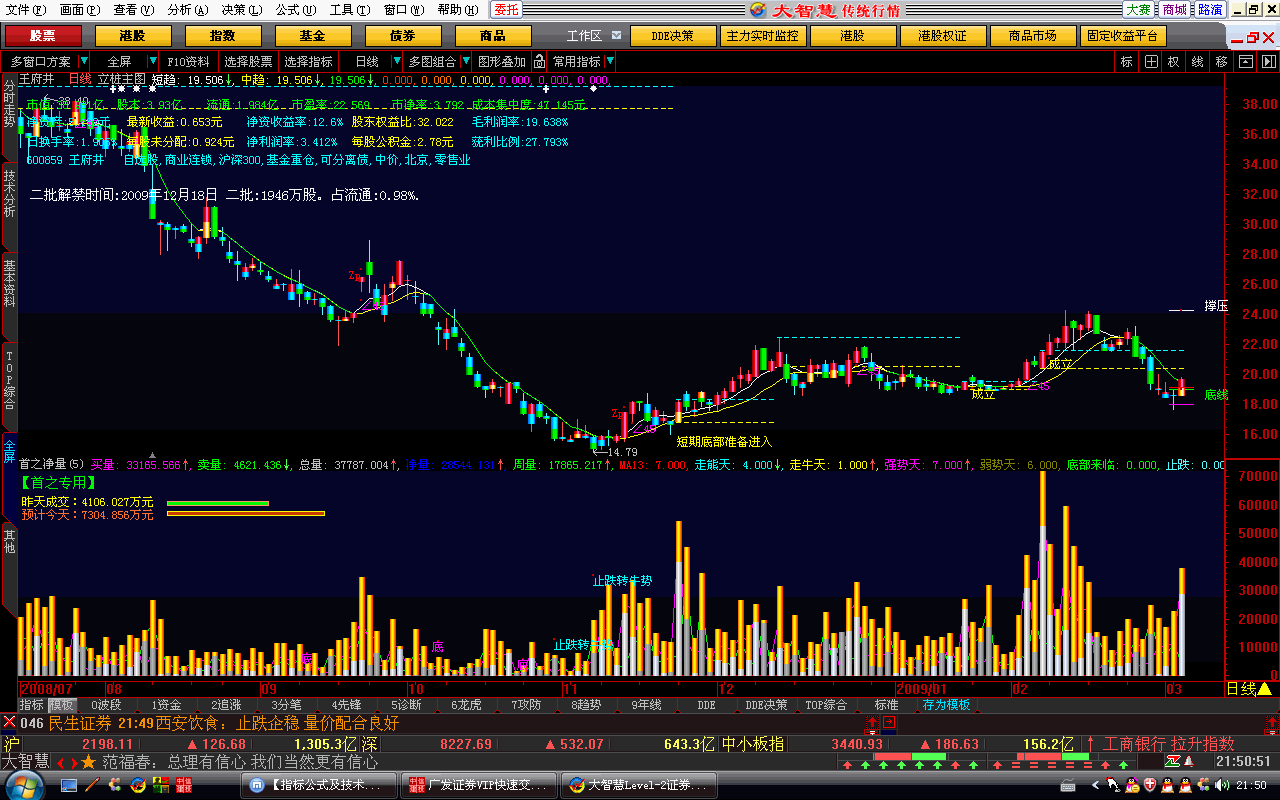Open the 工具 menu
Viewport: 1280px width, 800px height.
click(349, 9)
